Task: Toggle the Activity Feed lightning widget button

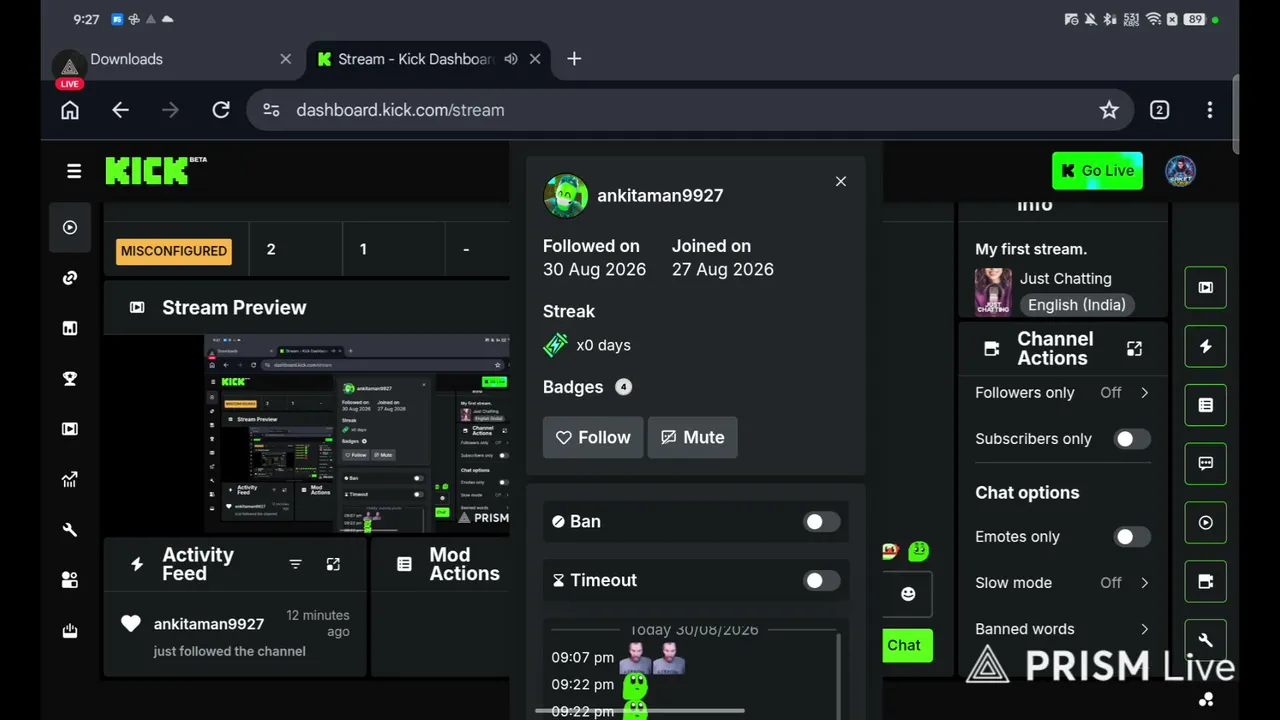Action: point(1206,347)
